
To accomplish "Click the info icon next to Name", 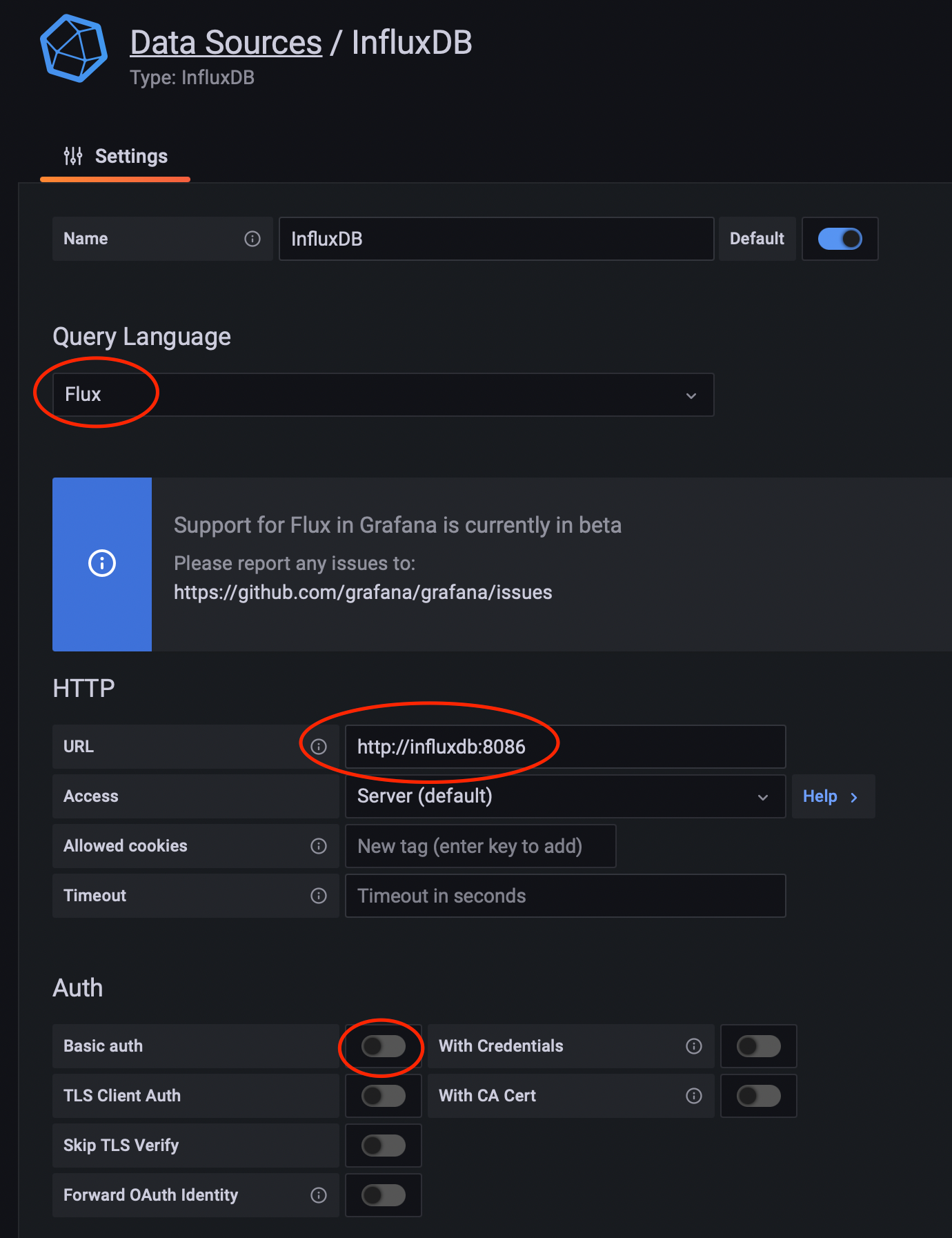I will click(252, 239).
